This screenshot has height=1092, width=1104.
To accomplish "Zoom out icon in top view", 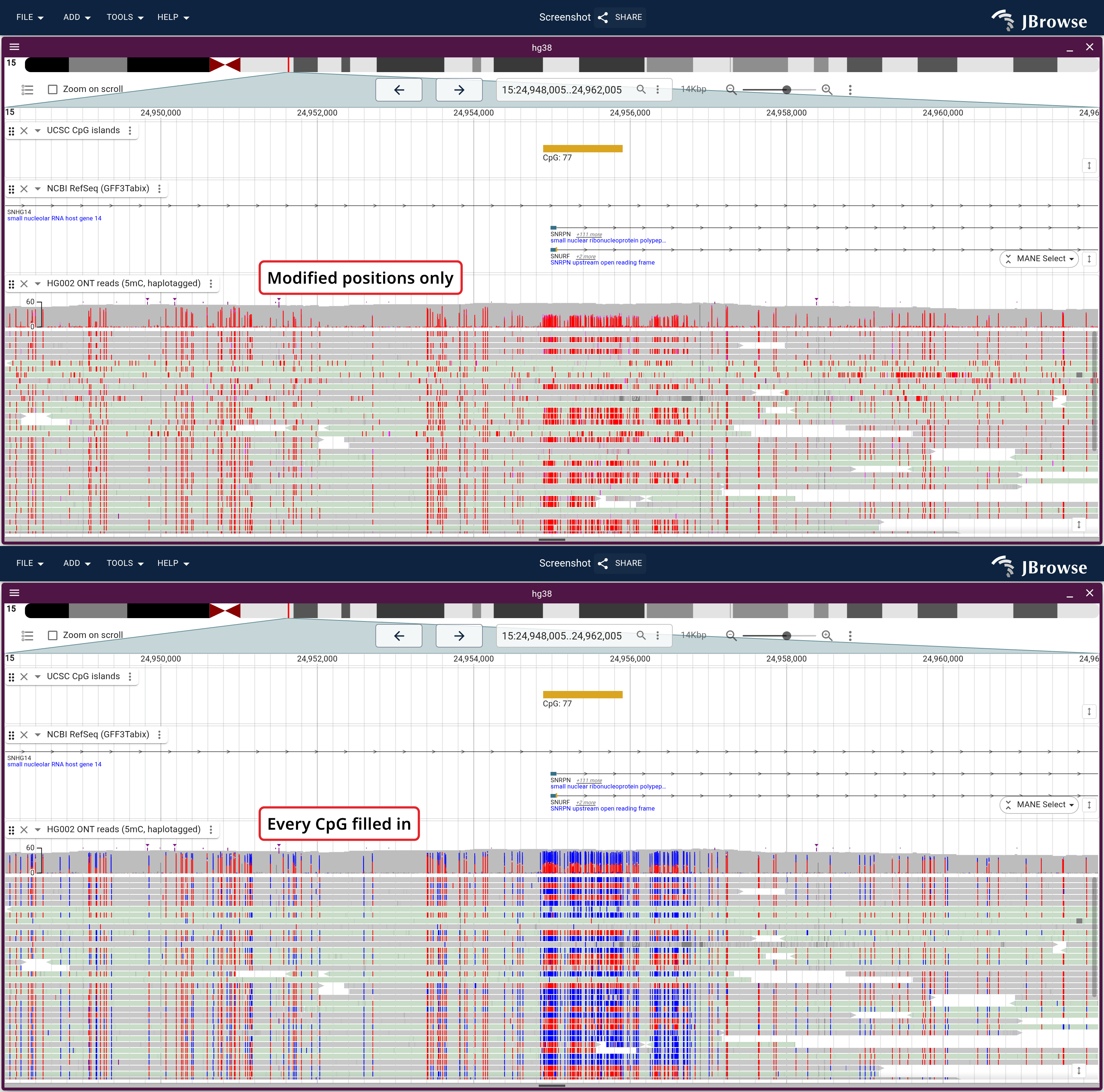I will pos(731,90).
